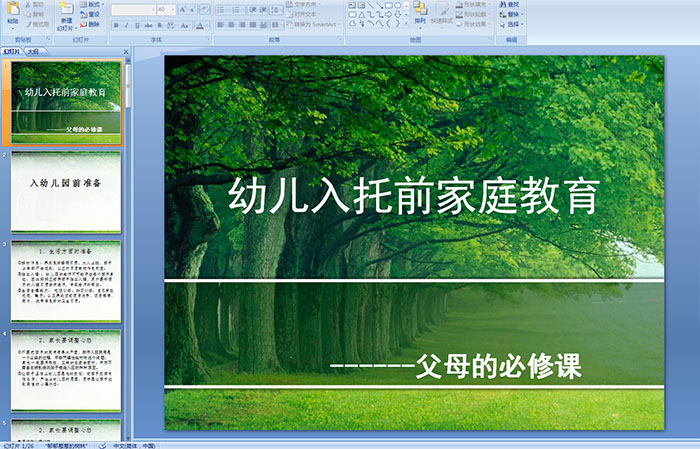Select the Left Brace shape
The image size is (700, 449).
pyautogui.click(x=388, y=24)
